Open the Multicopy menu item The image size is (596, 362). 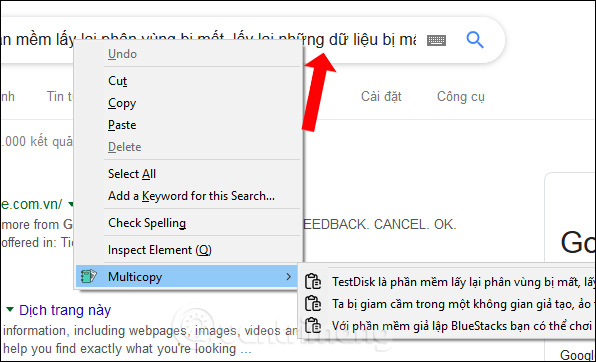pos(188,276)
